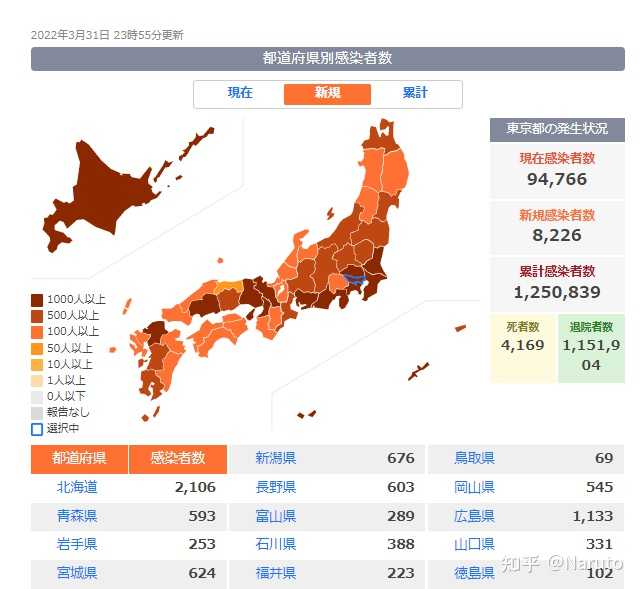Click the Hiroshima count 1,133
Viewport: 640px width, 589px height.
[593, 516]
